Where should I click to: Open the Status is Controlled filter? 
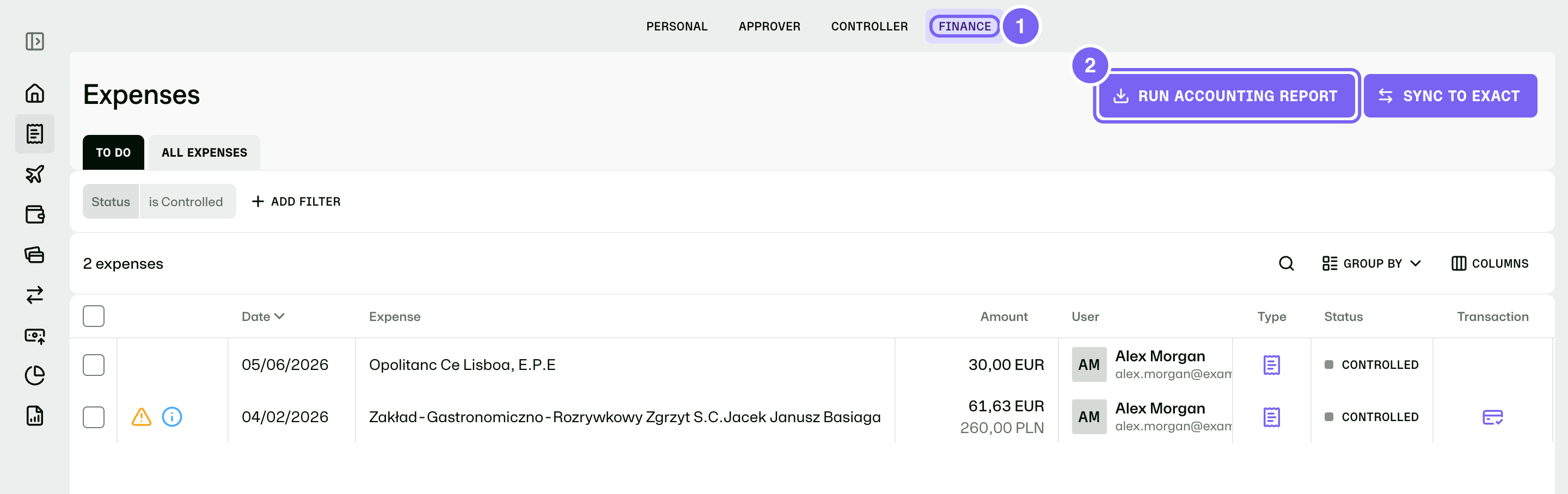160,201
